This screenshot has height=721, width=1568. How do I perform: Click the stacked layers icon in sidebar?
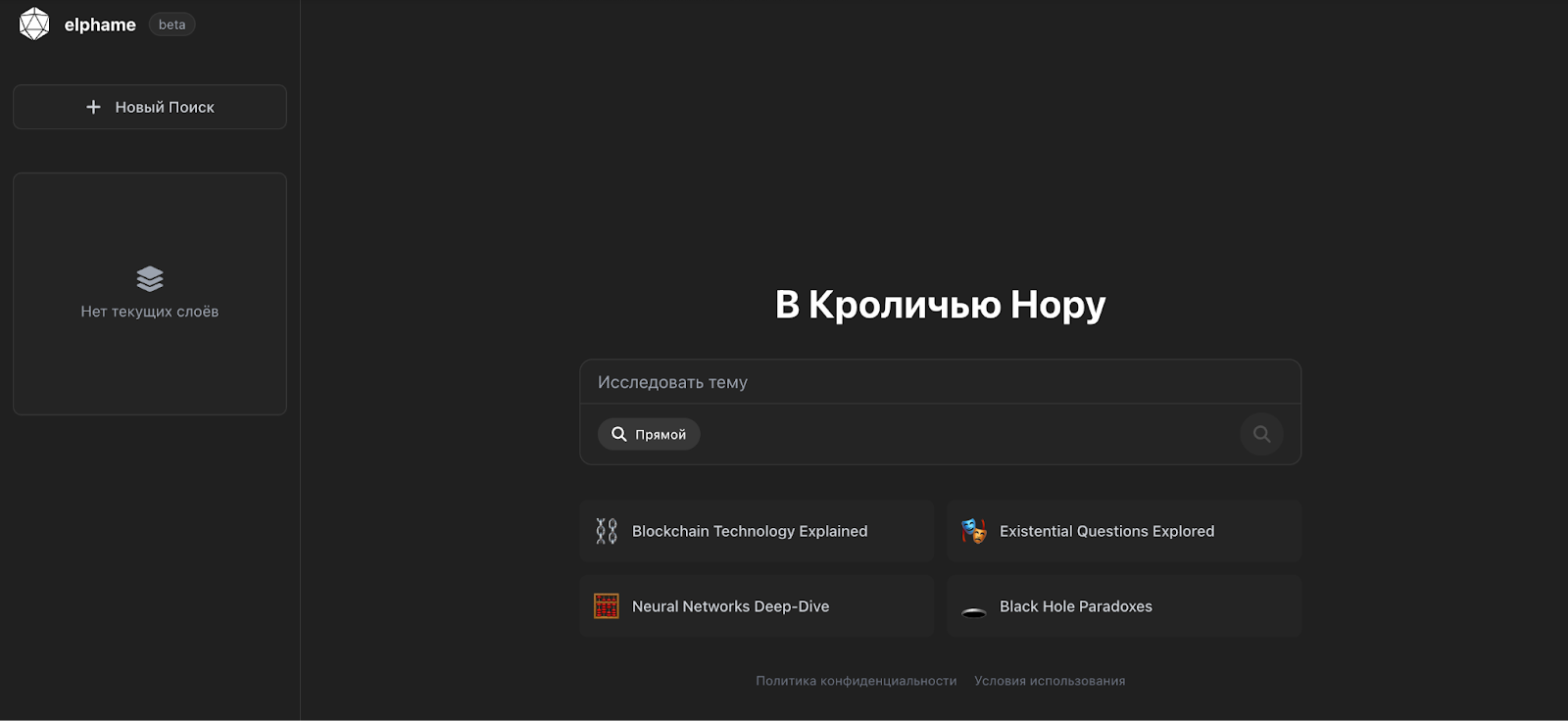coord(150,279)
